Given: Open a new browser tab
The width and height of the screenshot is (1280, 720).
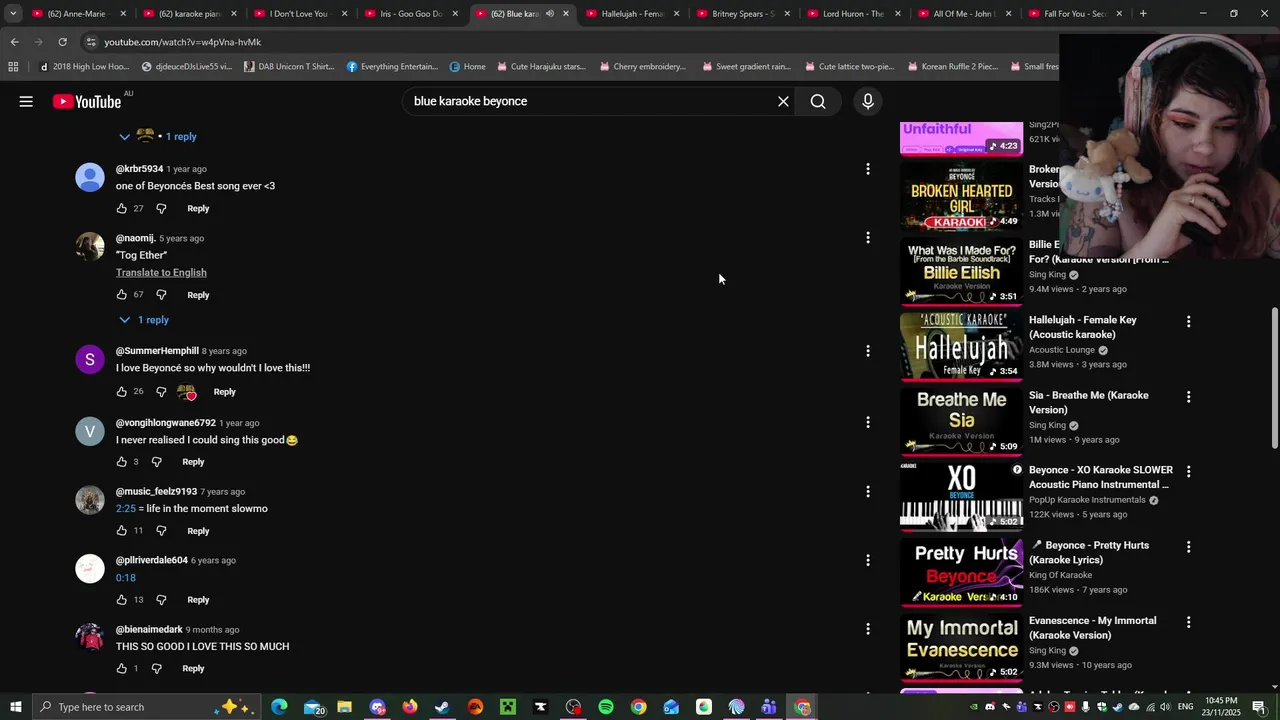Looking at the screenshot, I should tap(1143, 14).
